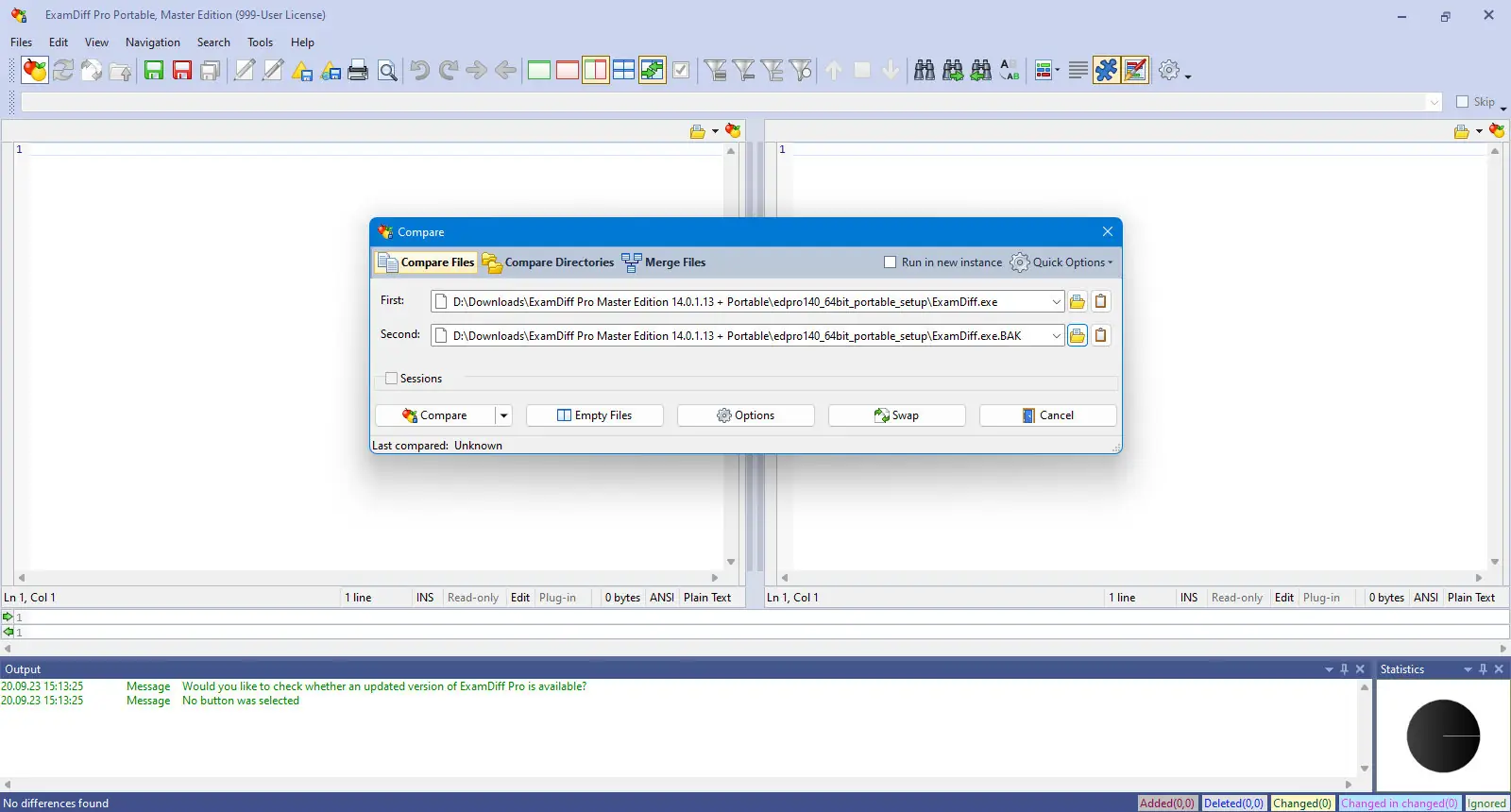Open the Statistics panel options dropdown arrow

coord(1468,669)
